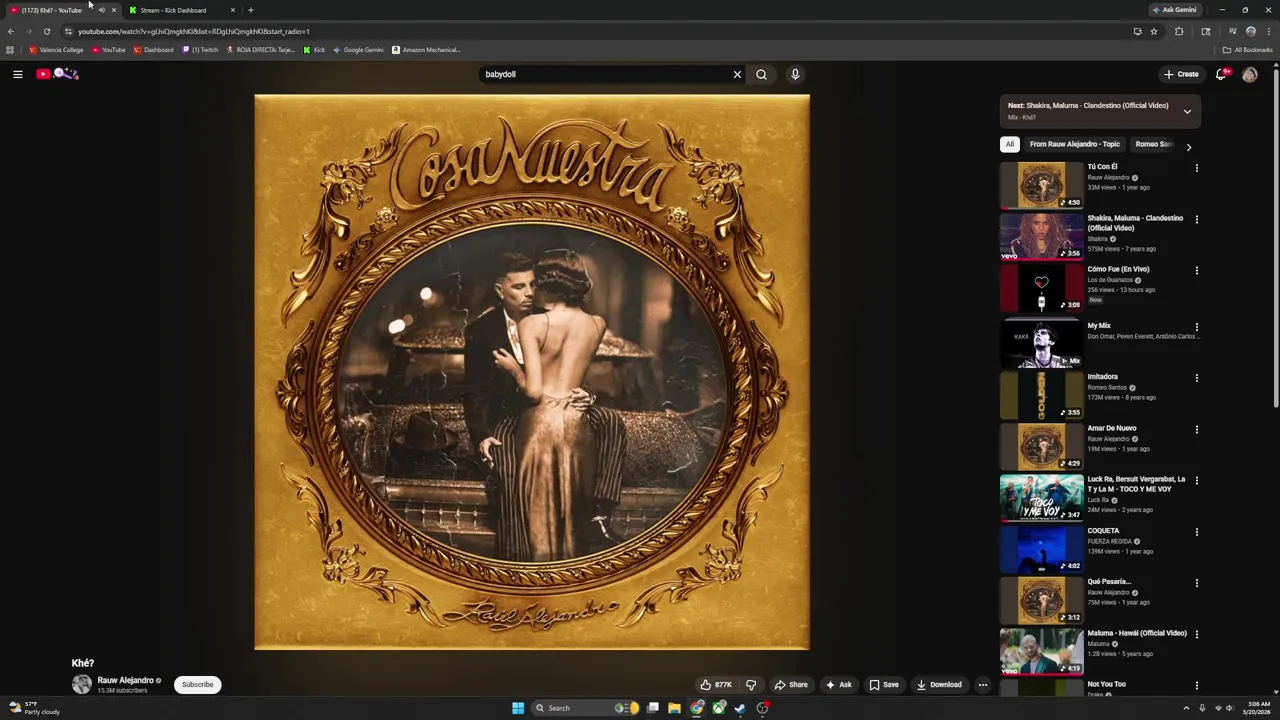
Task: Click the YouTube logo to go home
Action: 57,74
